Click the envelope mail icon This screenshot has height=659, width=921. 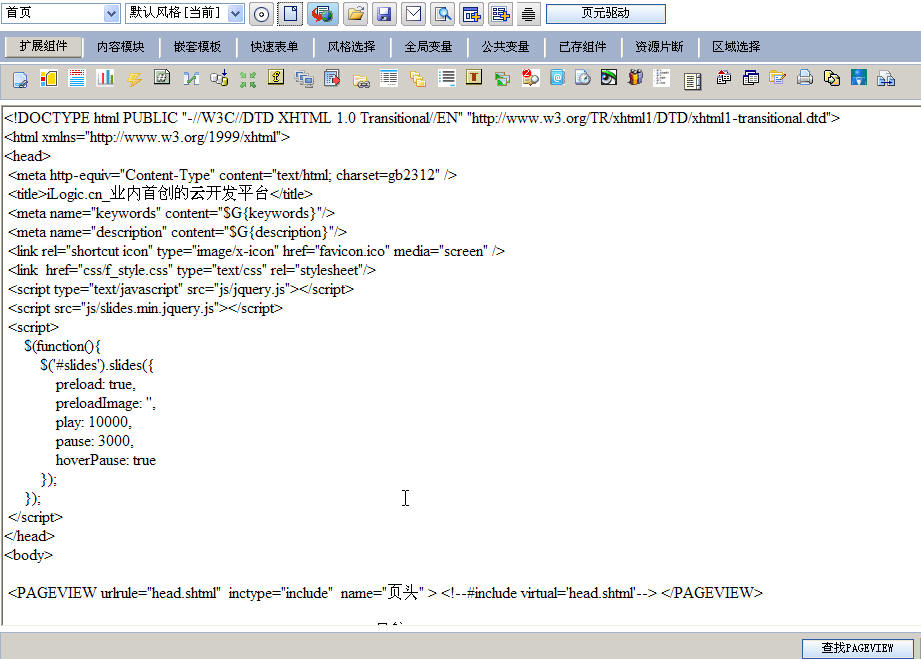[412, 14]
